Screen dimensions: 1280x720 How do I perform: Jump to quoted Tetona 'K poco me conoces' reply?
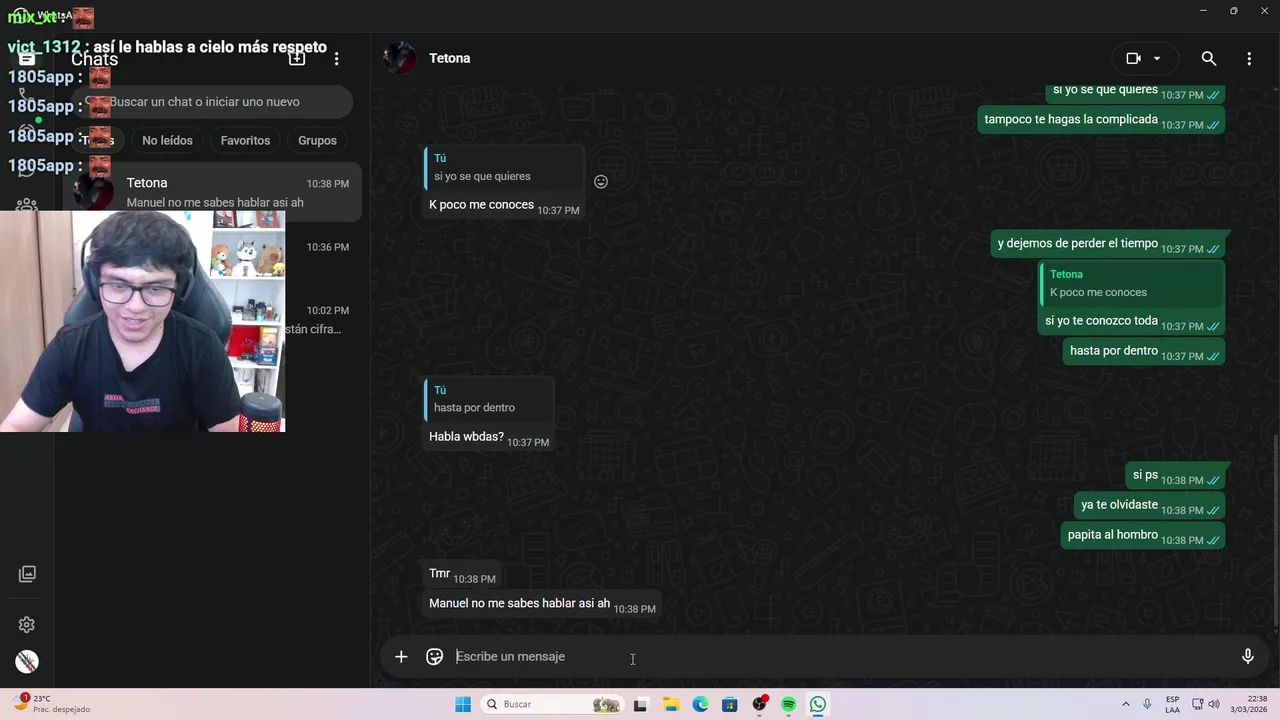pyautogui.click(x=1132, y=283)
